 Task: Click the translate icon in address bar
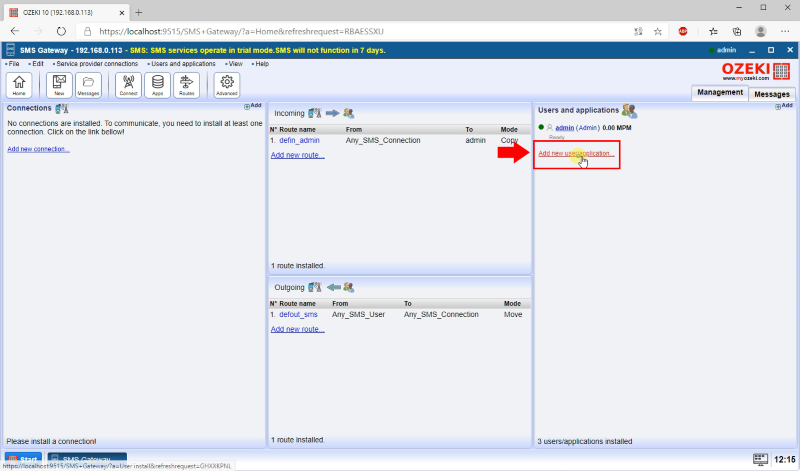pyautogui.click(x=638, y=32)
